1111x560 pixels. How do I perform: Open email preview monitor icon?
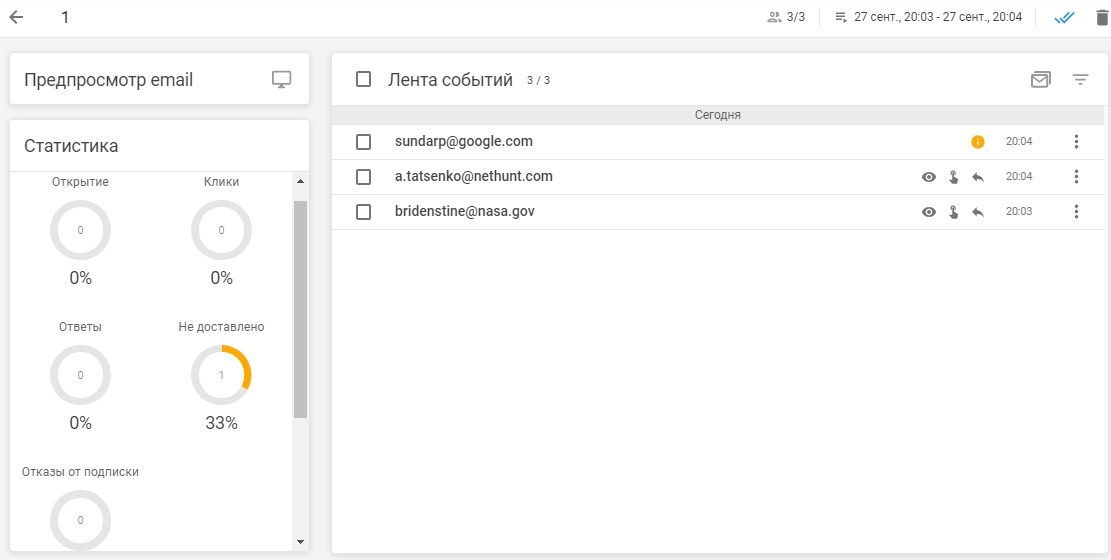click(x=281, y=79)
